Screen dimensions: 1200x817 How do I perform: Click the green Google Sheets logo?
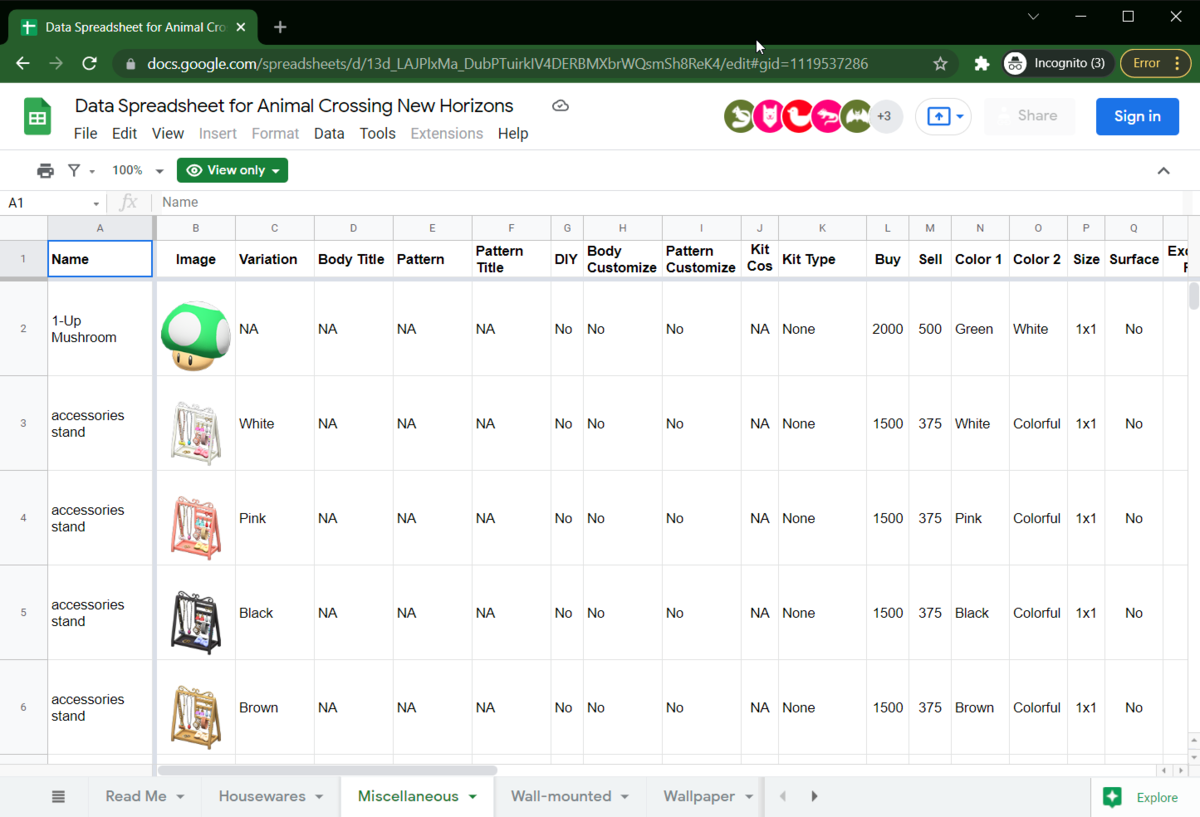point(37,116)
